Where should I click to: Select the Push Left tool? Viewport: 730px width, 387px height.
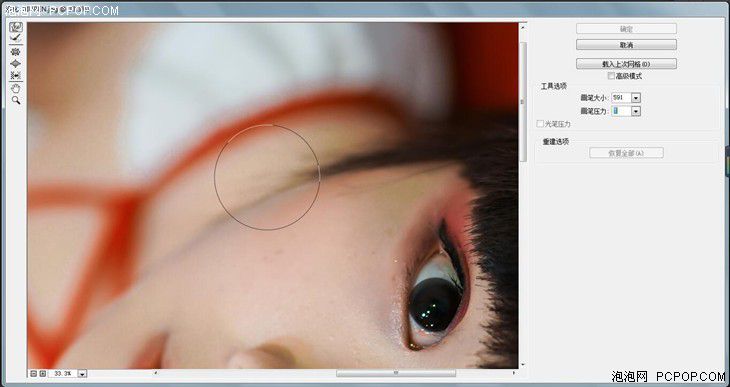pos(16,75)
